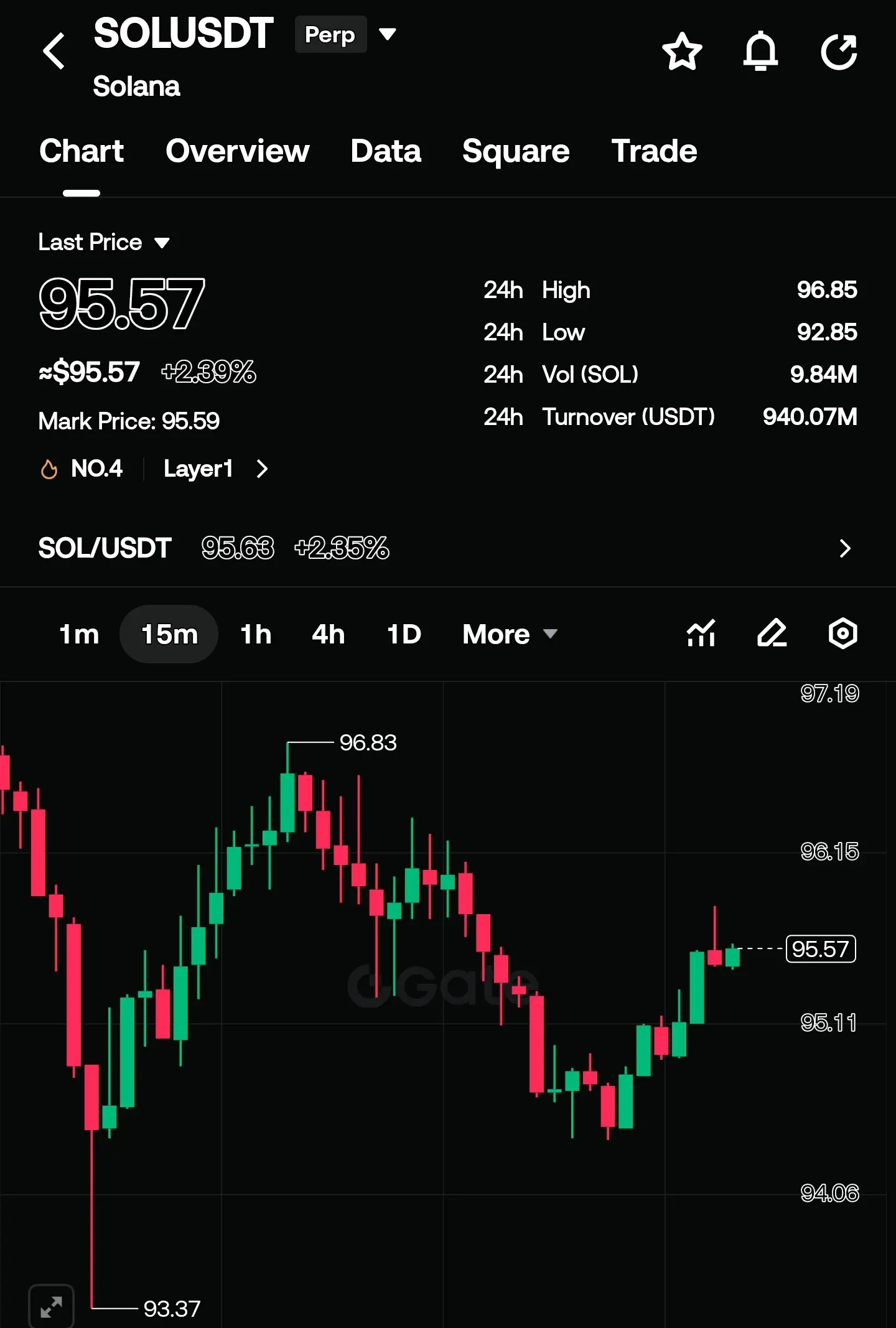Open the drawing tools pencil icon
The width and height of the screenshot is (896, 1328).
pyautogui.click(x=772, y=634)
